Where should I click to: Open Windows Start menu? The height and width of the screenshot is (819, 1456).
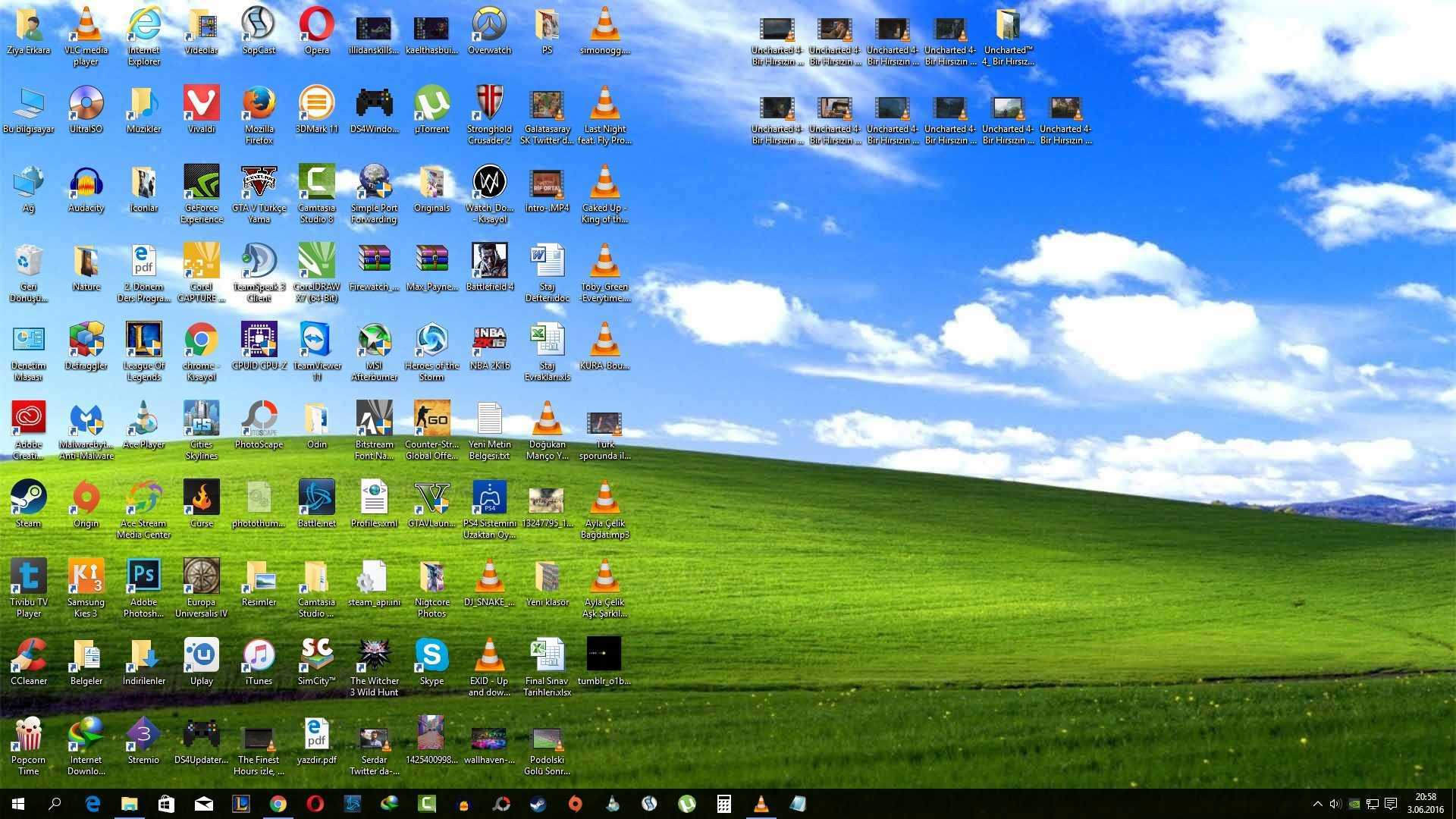tap(17, 803)
